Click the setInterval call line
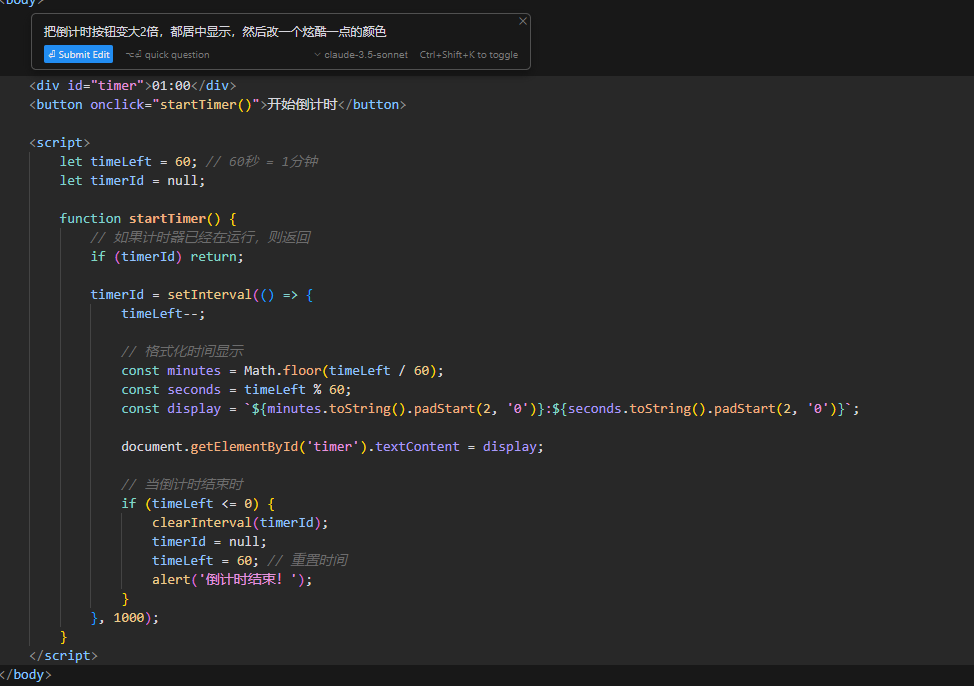The height and width of the screenshot is (686, 974). pos(202,295)
